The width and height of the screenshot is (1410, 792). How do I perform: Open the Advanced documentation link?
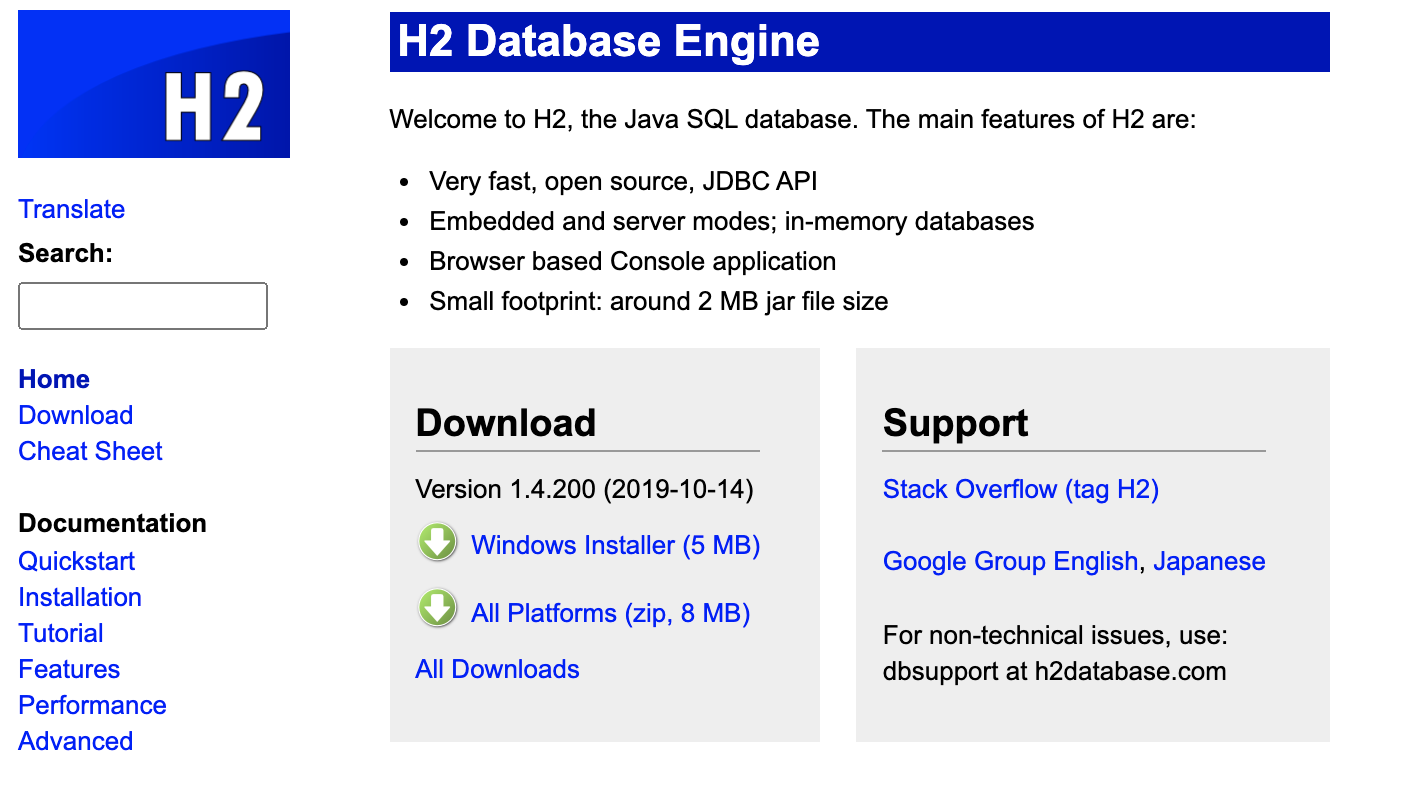pos(76,741)
